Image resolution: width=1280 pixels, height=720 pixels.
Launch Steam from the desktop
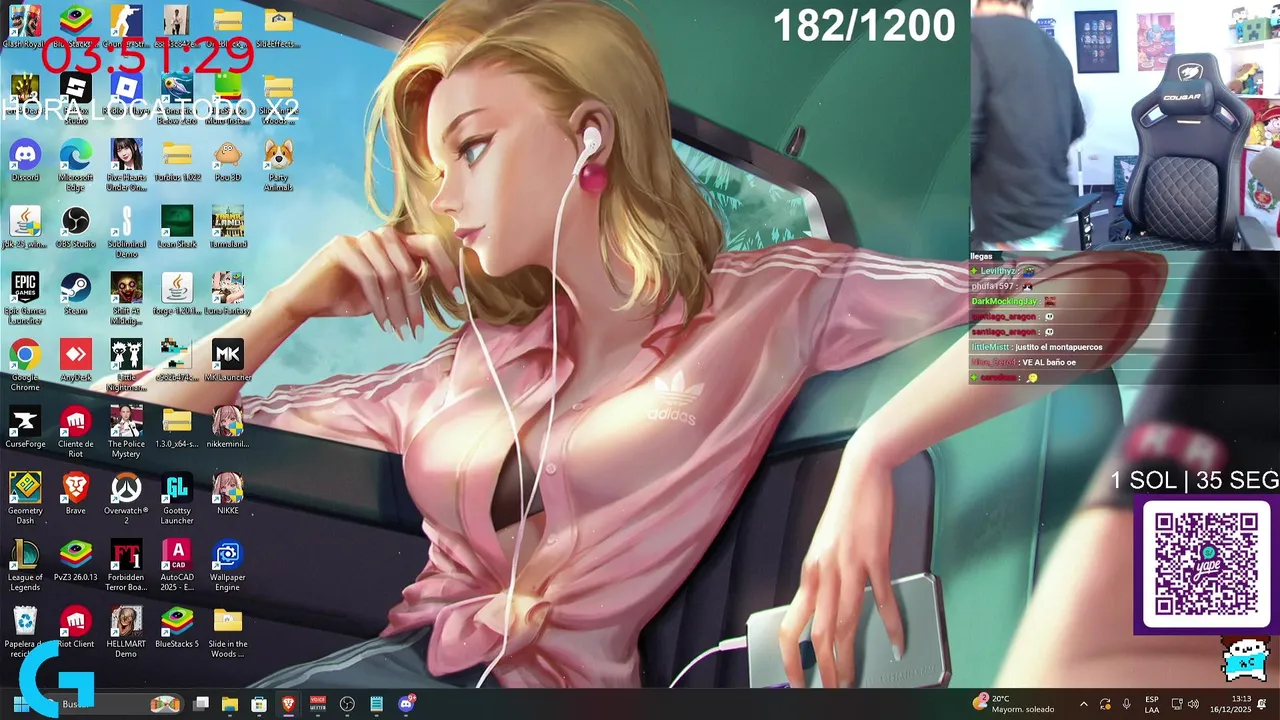(x=76, y=293)
